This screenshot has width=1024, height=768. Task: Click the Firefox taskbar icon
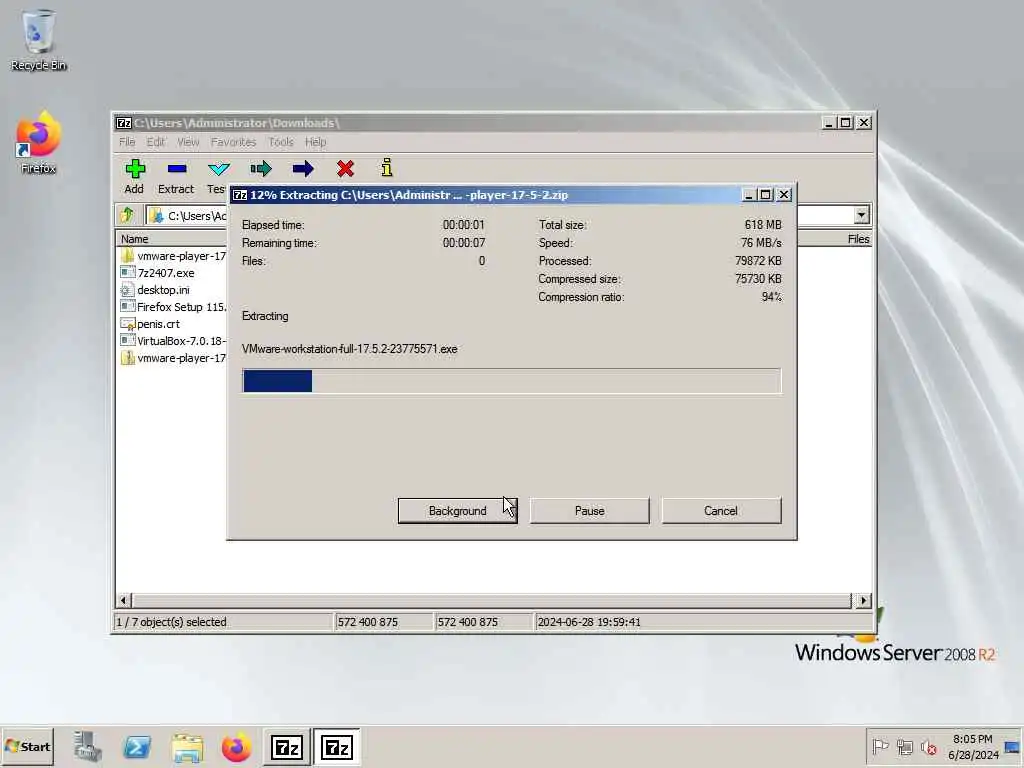point(236,746)
